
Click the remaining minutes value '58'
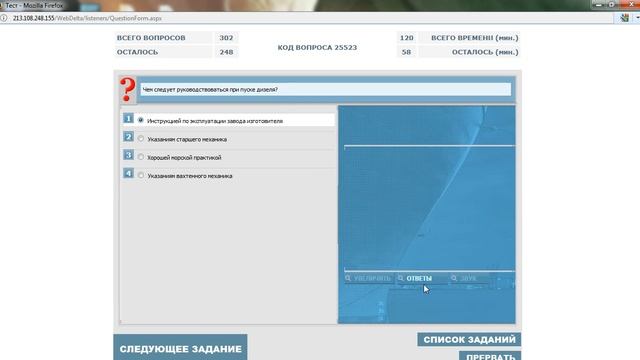click(407, 52)
